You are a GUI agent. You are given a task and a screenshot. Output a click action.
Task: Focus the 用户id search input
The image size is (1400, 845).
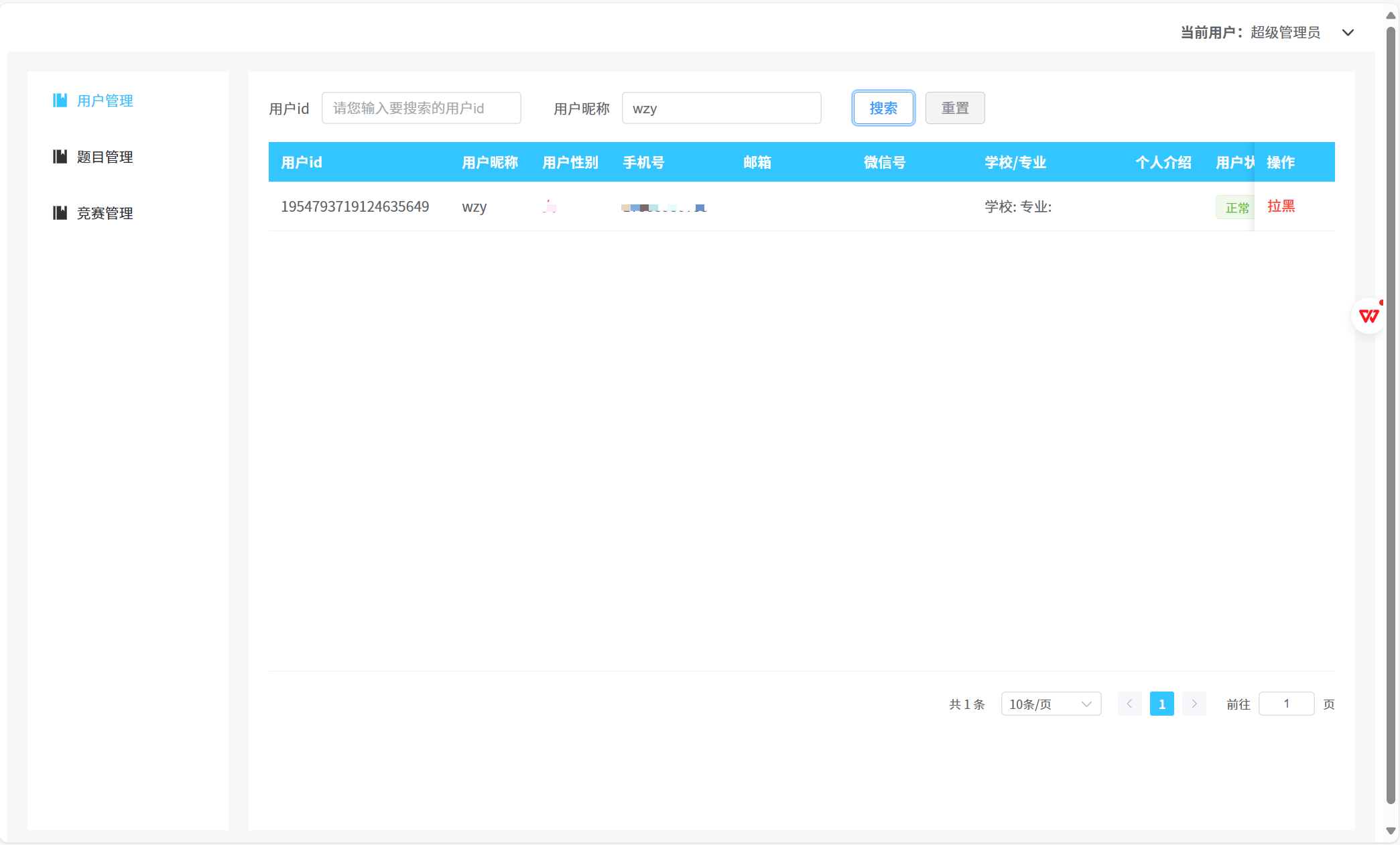[421, 108]
